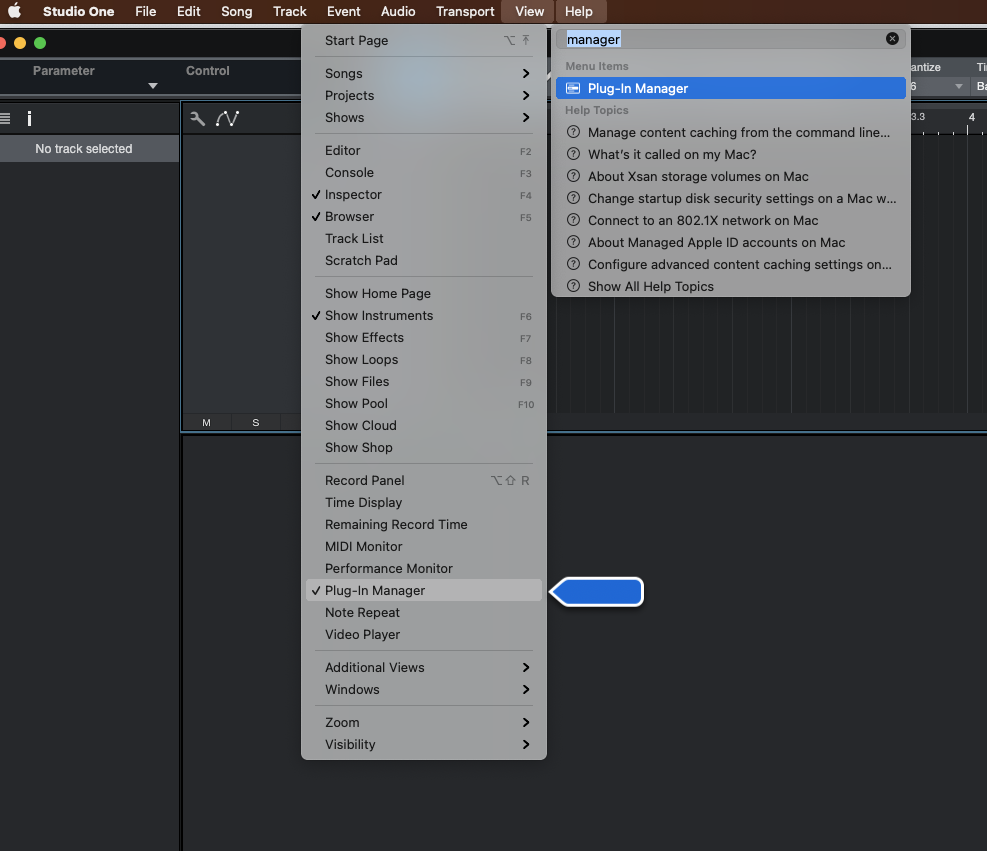Screen dimensions: 987x851
Task: Open 'About Managed Apple ID accounts' topic
Action: pyautogui.click(x=731, y=242)
